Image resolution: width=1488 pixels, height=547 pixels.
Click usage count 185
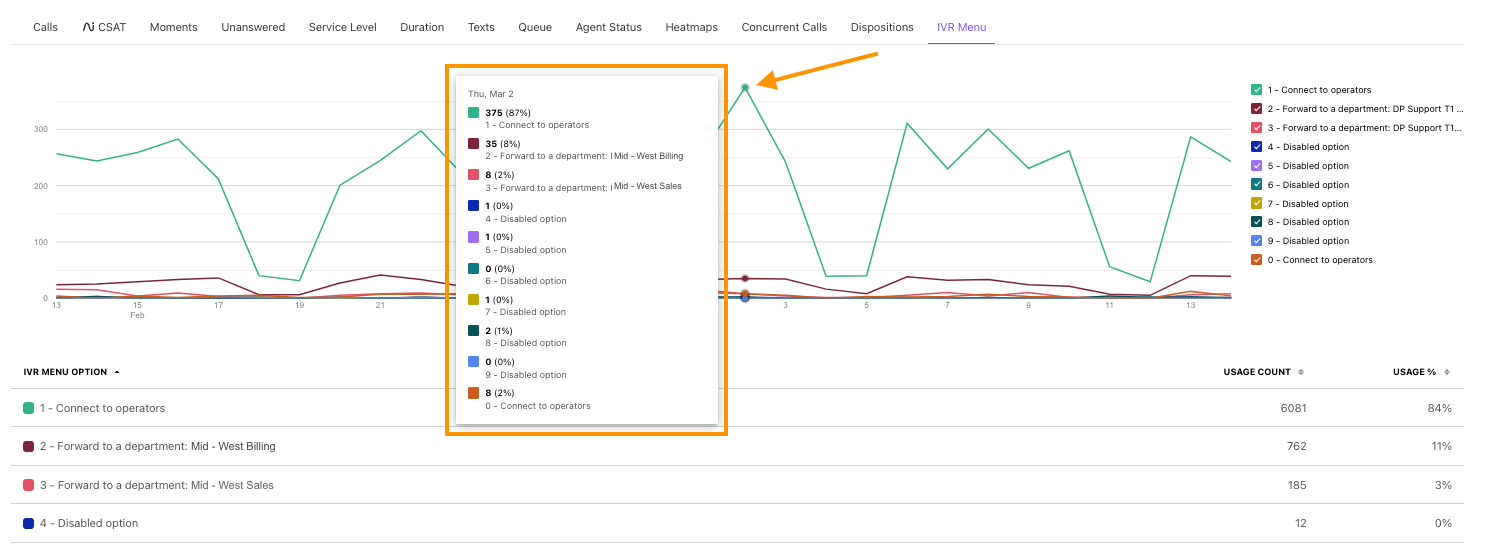coord(1296,485)
